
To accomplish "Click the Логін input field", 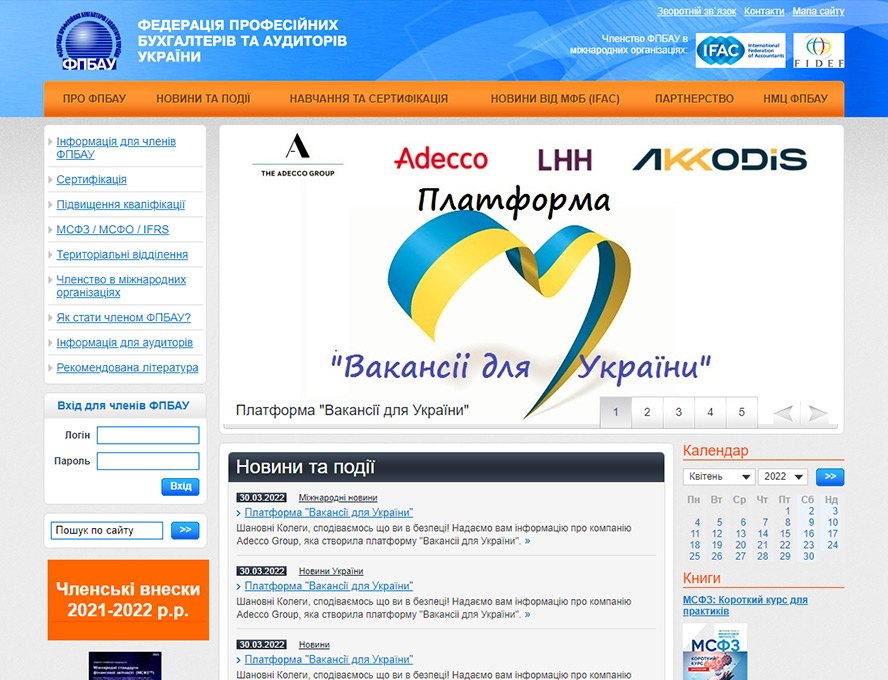I will [x=148, y=435].
